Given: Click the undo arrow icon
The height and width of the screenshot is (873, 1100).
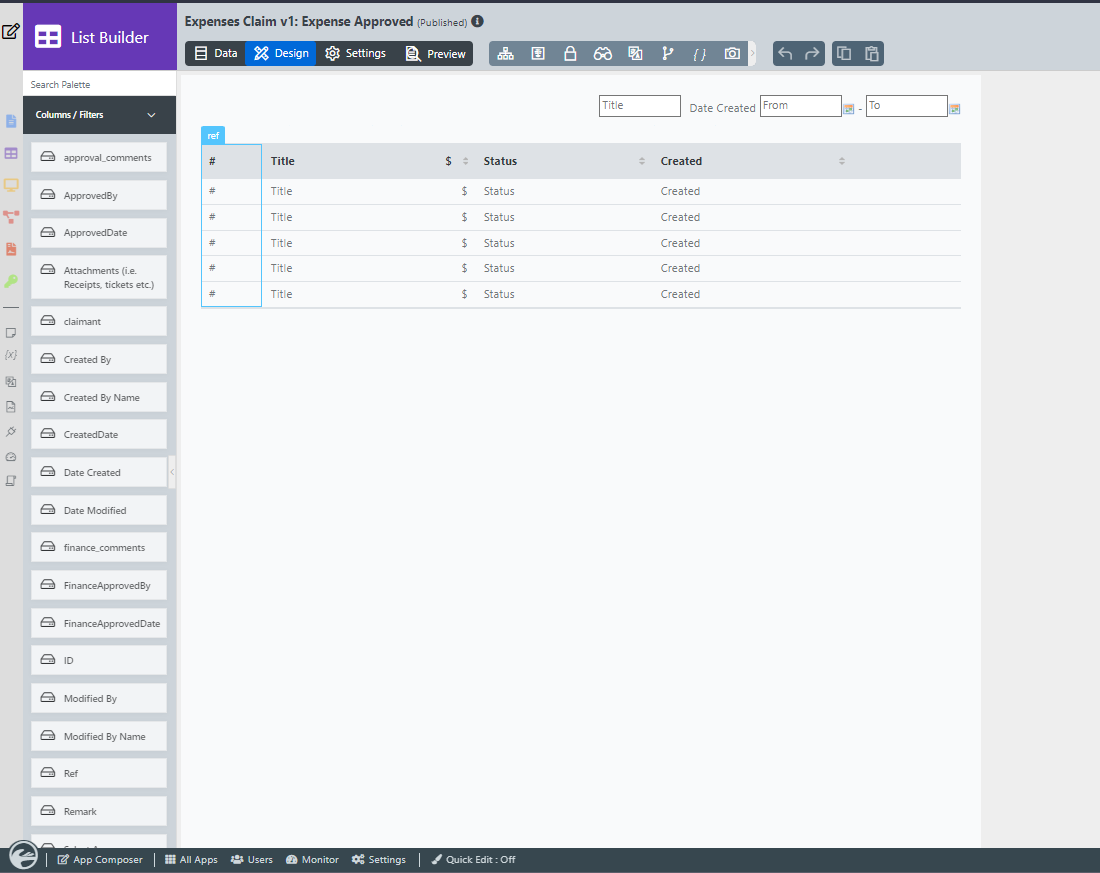Looking at the screenshot, I should 785,54.
